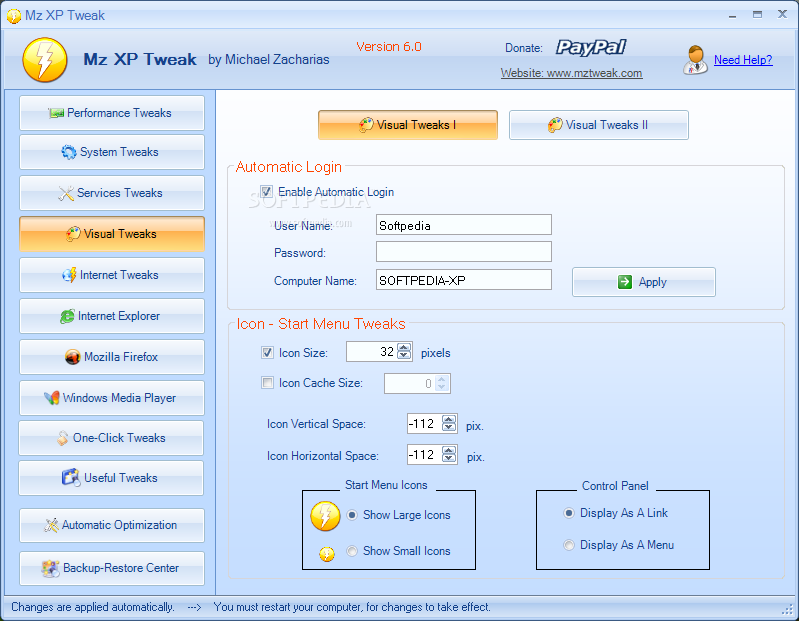The width and height of the screenshot is (799, 621).
Task: Click the PayPal donate logo
Action: click(x=591, y=47)
